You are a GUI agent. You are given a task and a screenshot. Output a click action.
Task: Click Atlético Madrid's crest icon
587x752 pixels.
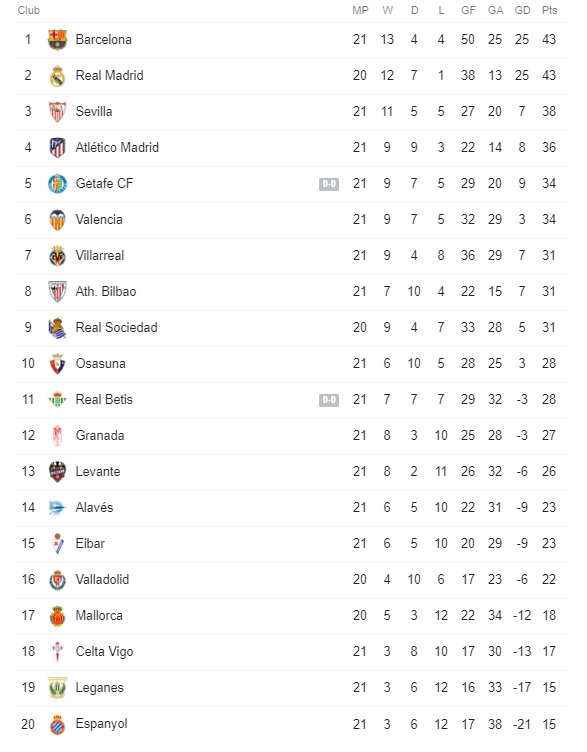(x=57, y=148)
